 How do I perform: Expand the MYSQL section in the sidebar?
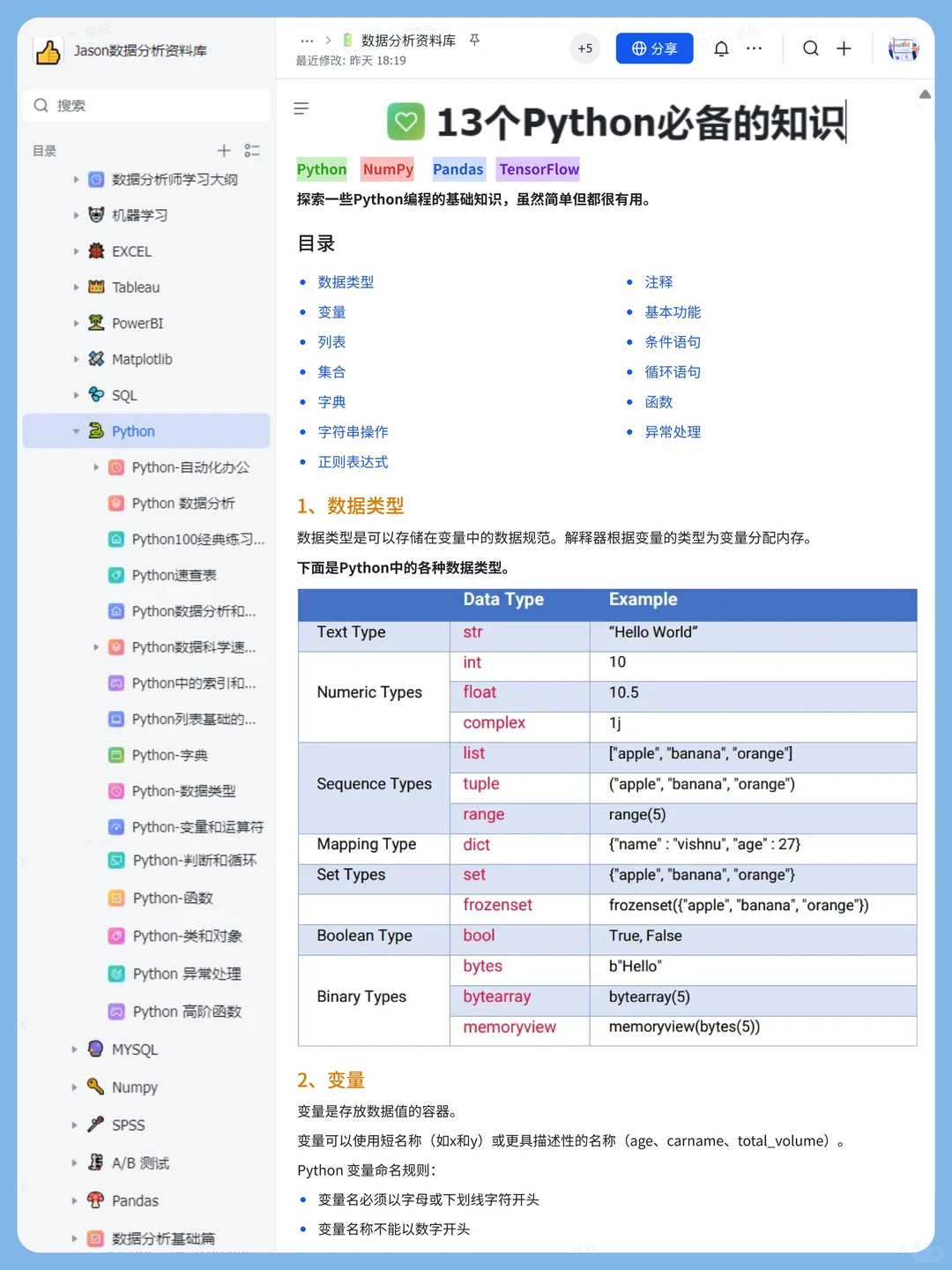75,1049
